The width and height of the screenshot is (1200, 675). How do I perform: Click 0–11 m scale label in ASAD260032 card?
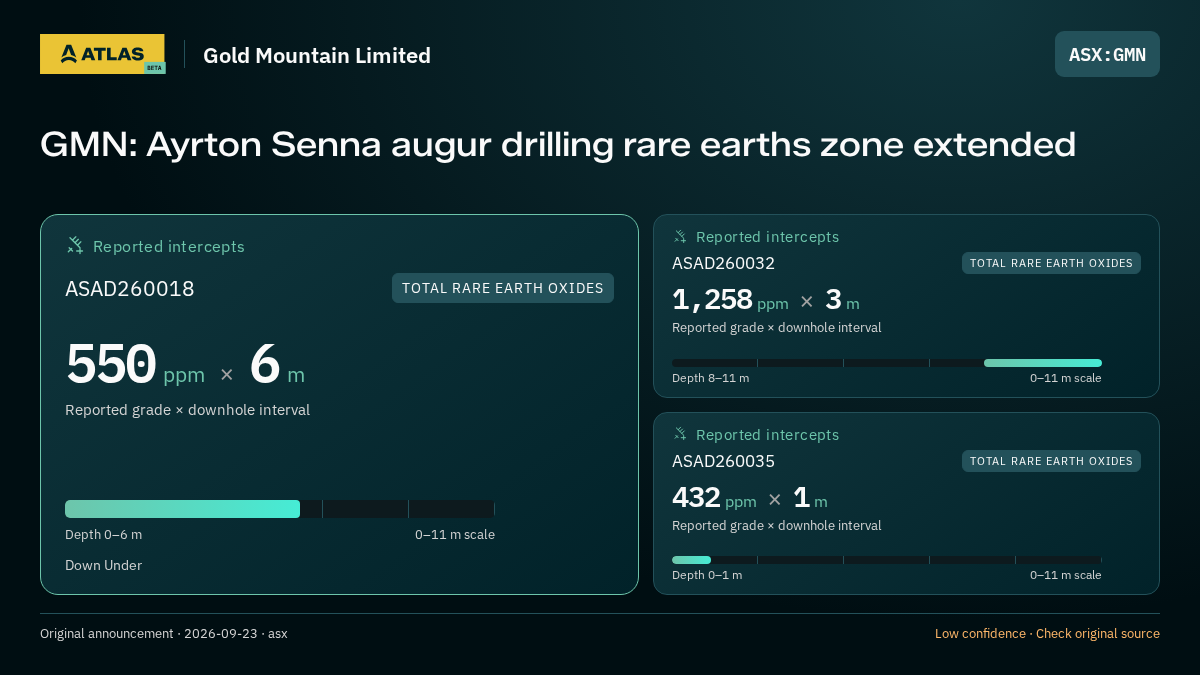(1066, 378)
